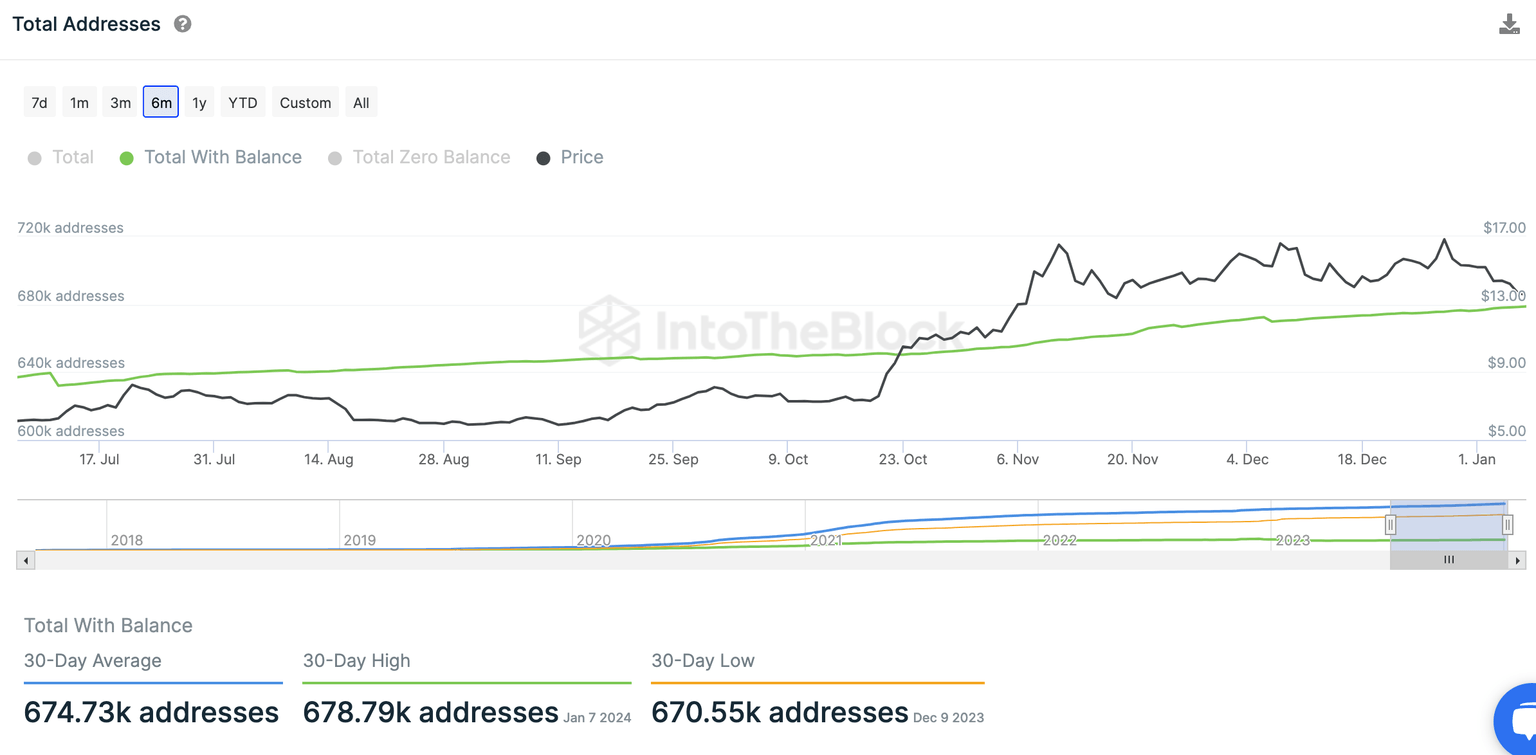This screenshot has height=755, width=1536.
Task: Select the 7d time range
Action: click(39, 103)
